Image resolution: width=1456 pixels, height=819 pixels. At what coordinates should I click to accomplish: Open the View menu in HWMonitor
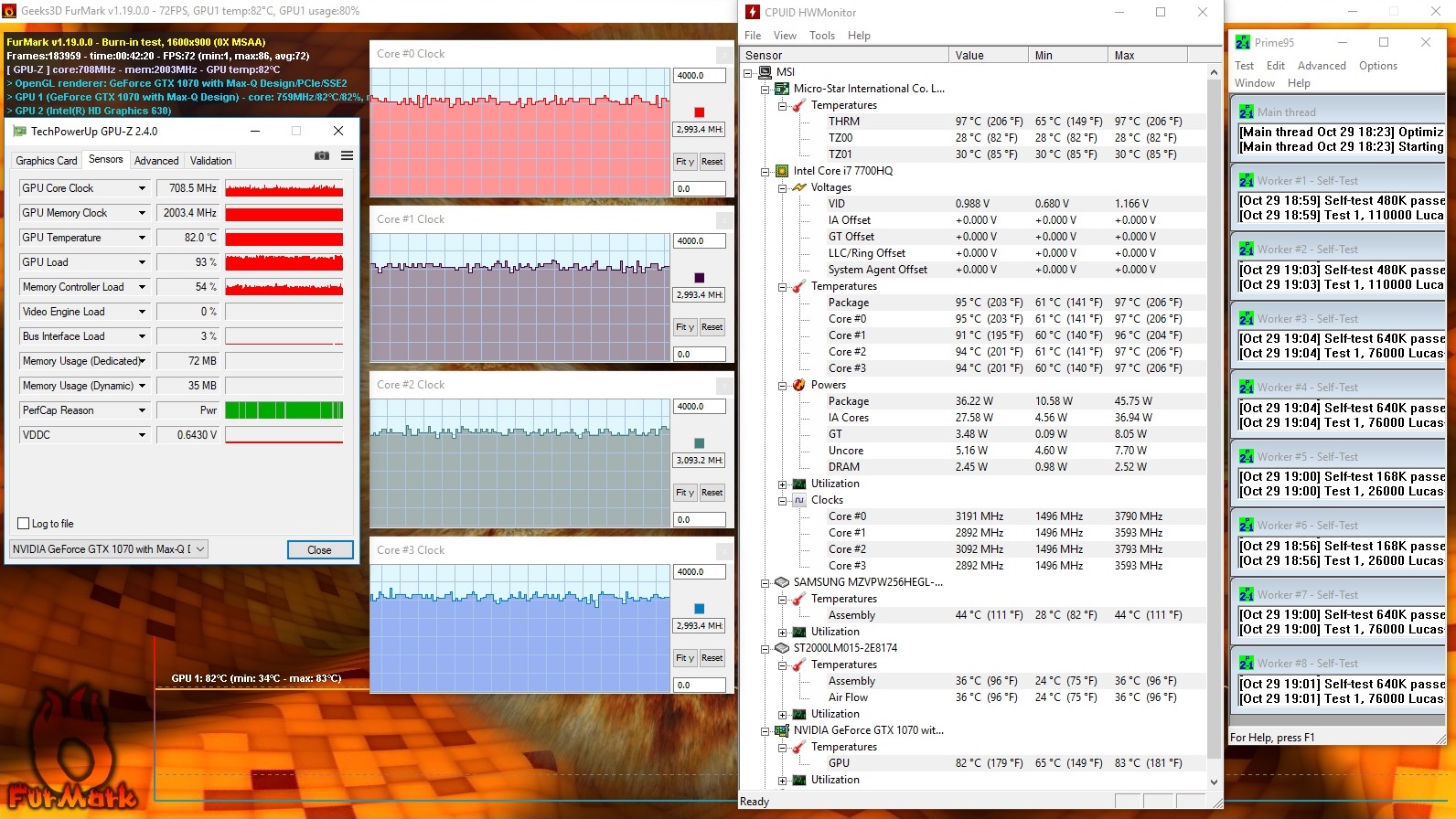pos(785,36)
